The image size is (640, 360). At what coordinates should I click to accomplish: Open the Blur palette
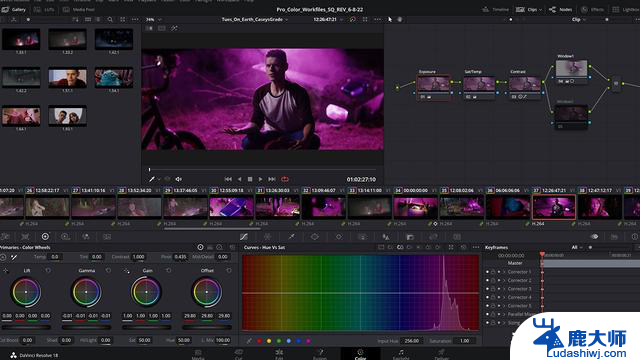click(x=386, y=237)
